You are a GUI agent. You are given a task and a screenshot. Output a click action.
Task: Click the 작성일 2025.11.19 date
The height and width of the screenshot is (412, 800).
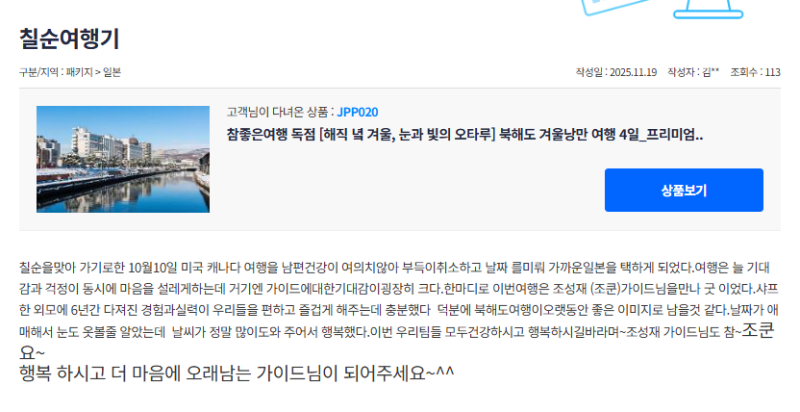pos(616,72)
